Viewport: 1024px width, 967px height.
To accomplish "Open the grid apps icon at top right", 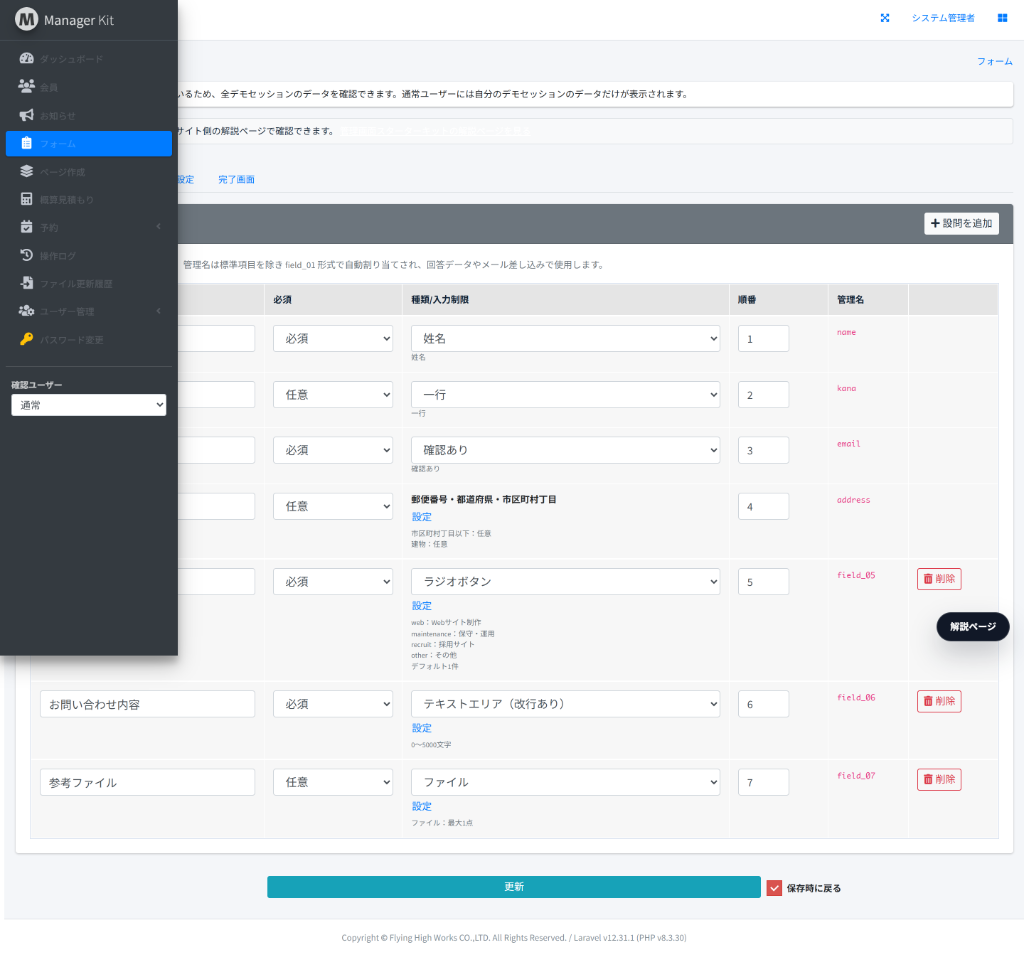I will (1002, 18).
